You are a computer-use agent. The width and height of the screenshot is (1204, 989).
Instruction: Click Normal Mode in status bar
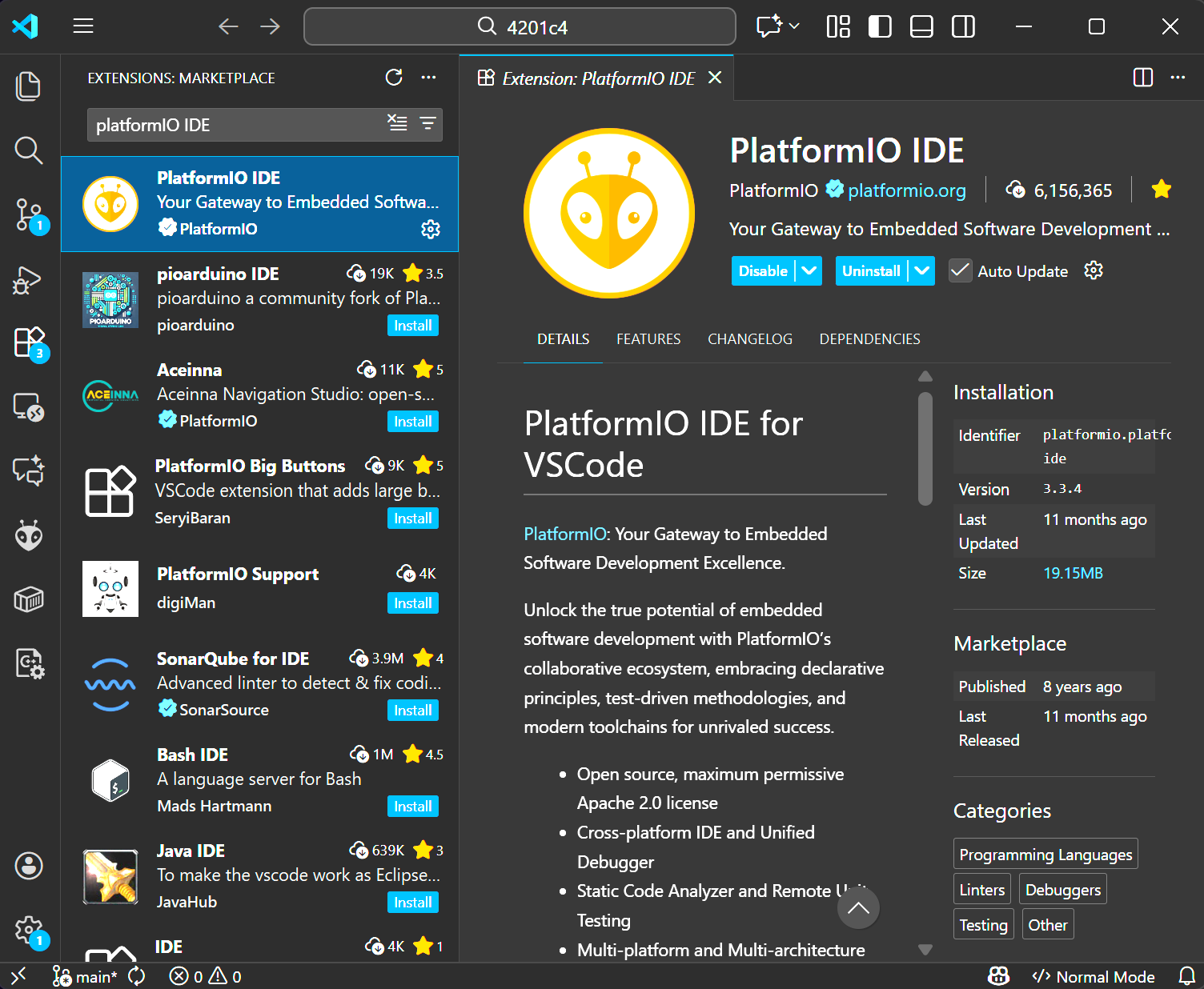[x=1094, y=976]
